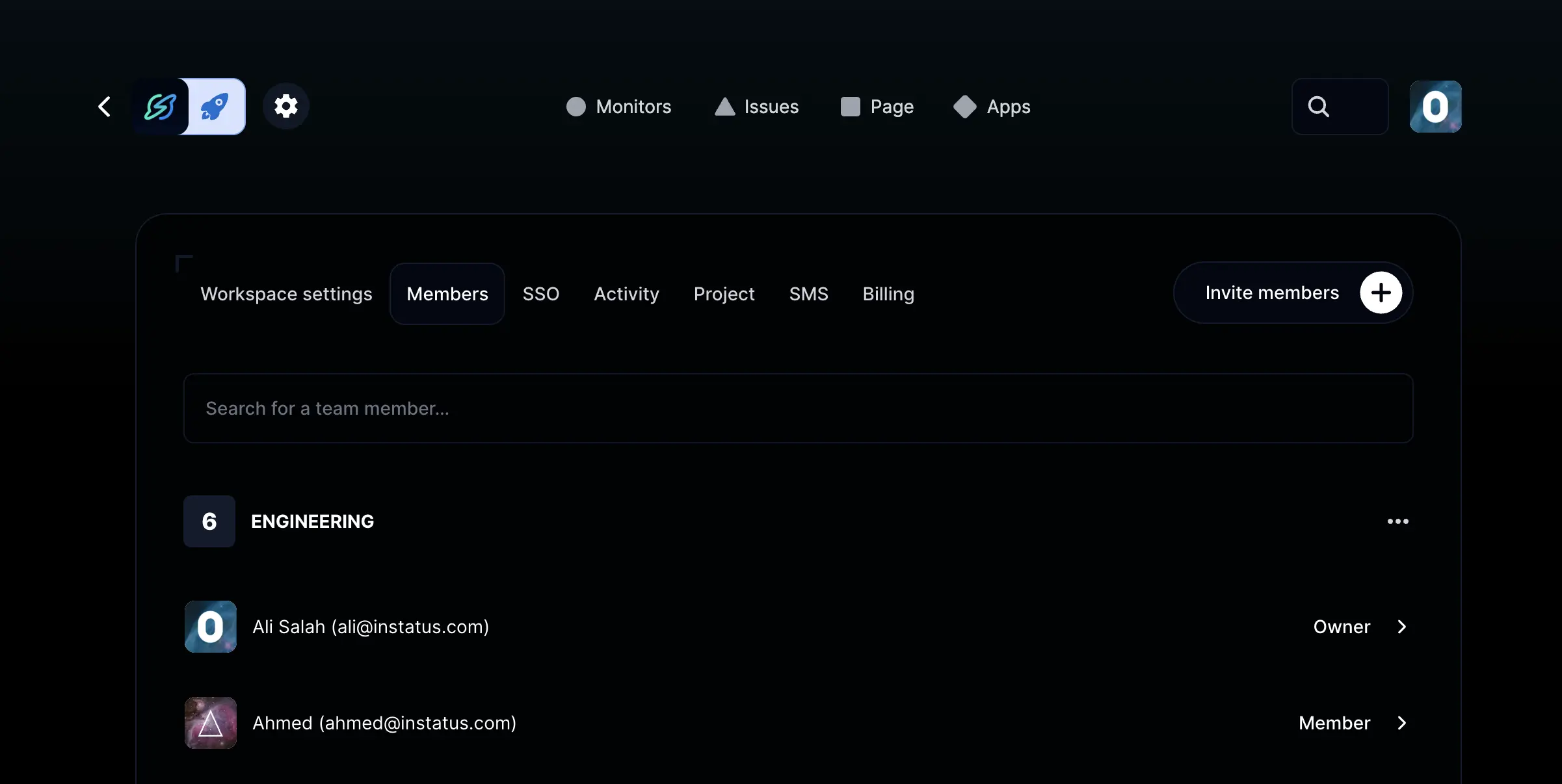This screenshot has height=784, width=1562.
Task: Select the green planet workspace icon
Action: tap(160, 107)
